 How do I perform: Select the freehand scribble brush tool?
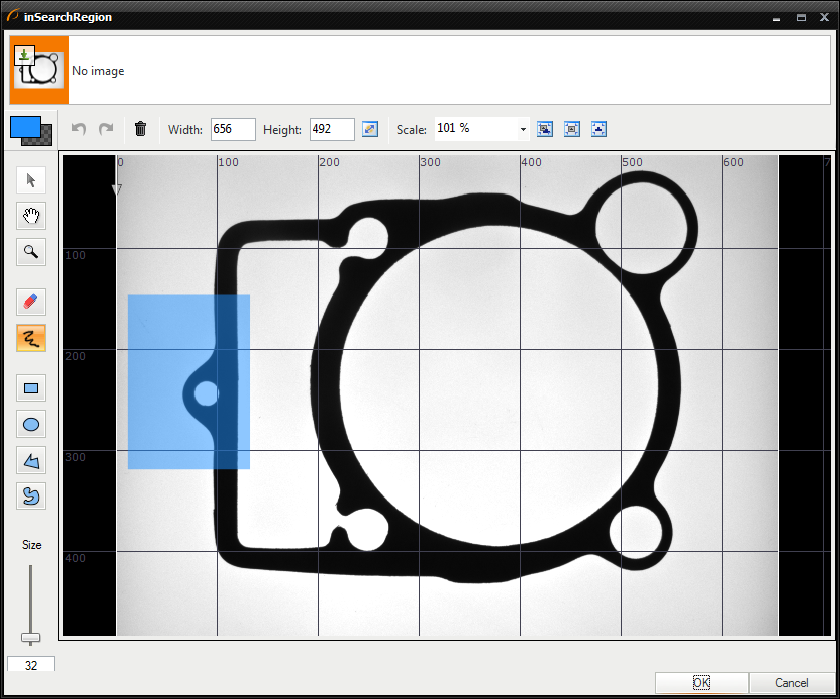tap(31, 338)
